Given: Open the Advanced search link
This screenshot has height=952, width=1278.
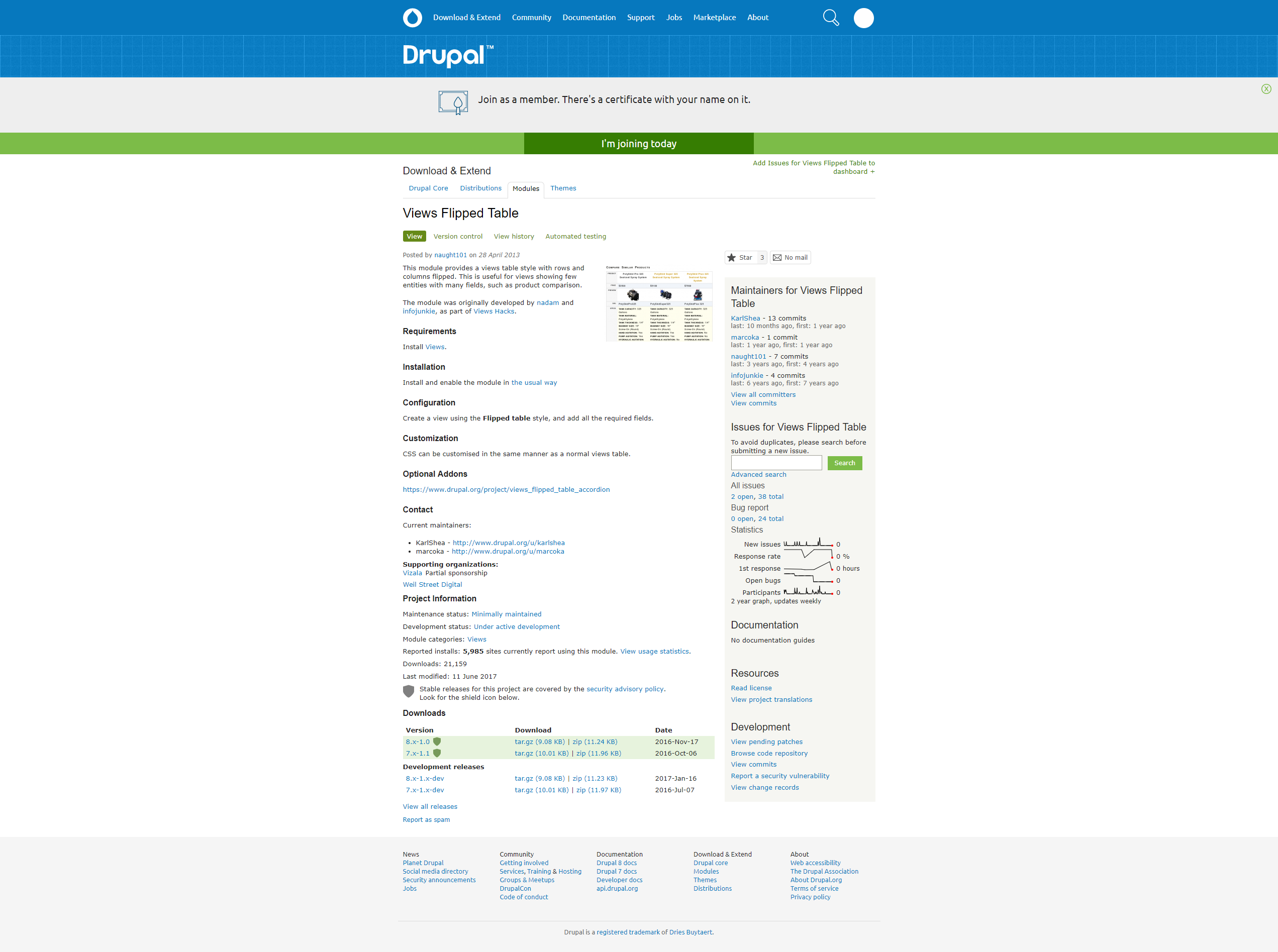Looking at the screenshot, I should pyautogui.click(x=758, y=475).
